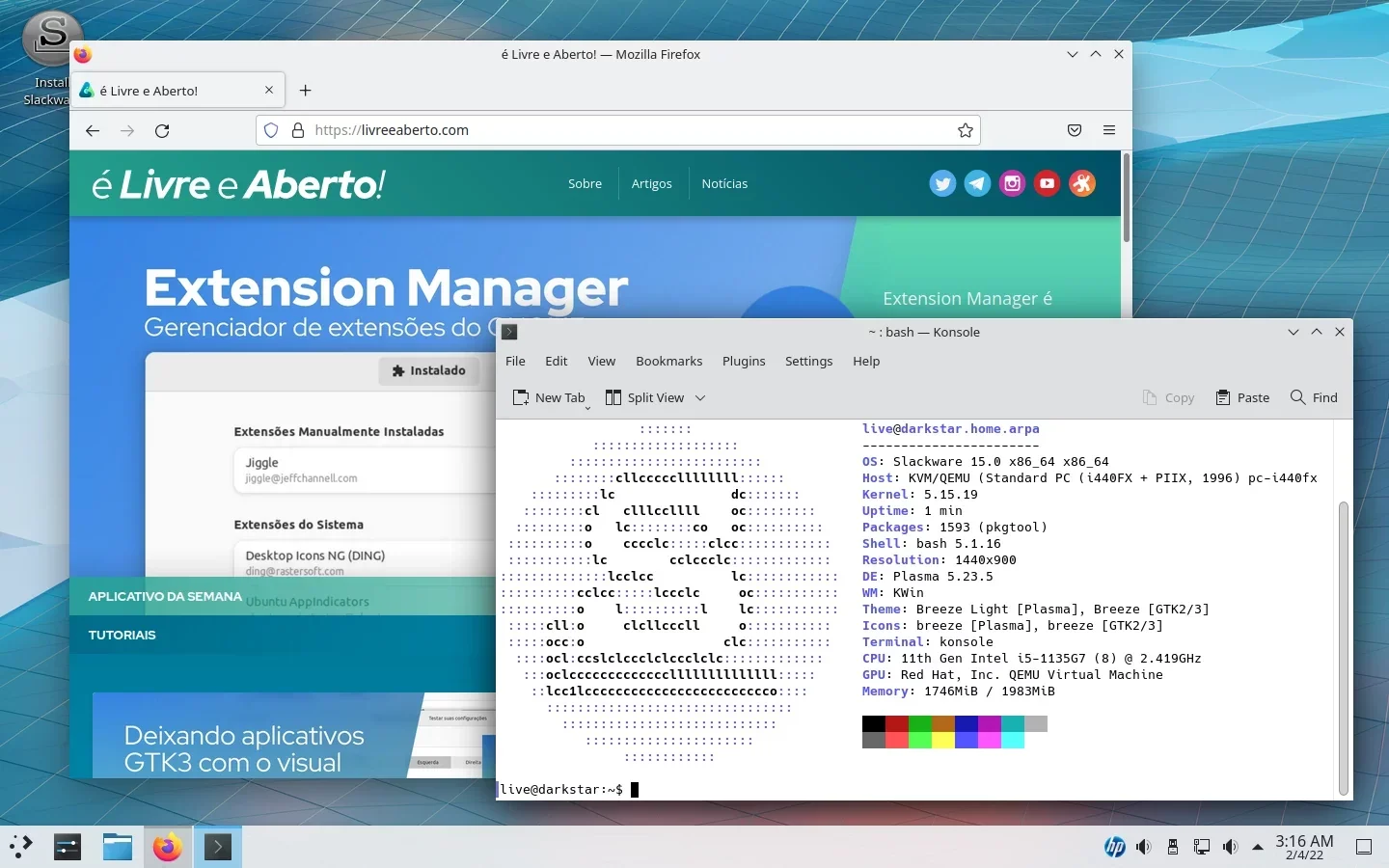Click the Show Desktop button in the panel
The image size is (1389, 868).
(1364, 847)
